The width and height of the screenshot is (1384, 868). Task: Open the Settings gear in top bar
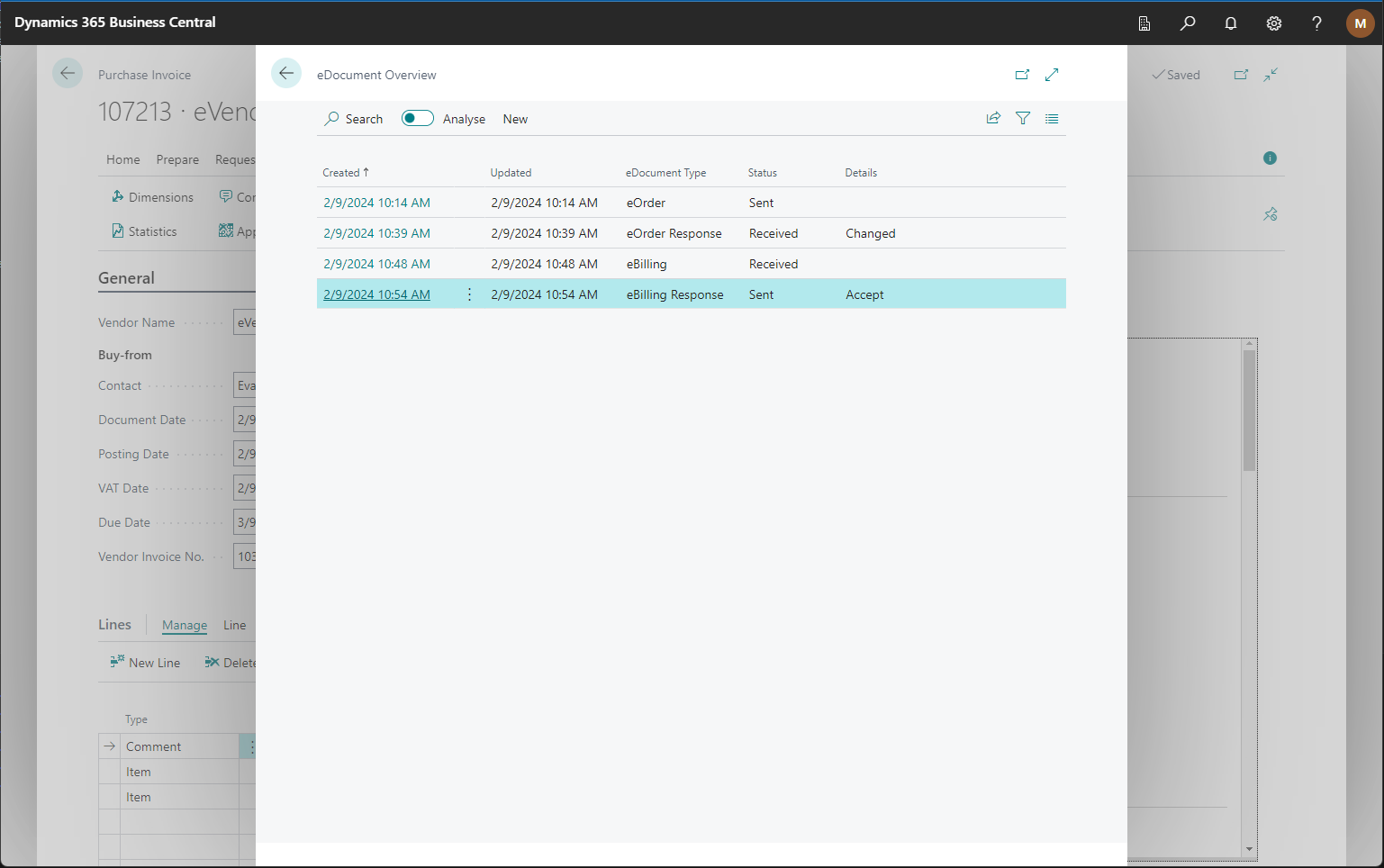(1273, 23)
